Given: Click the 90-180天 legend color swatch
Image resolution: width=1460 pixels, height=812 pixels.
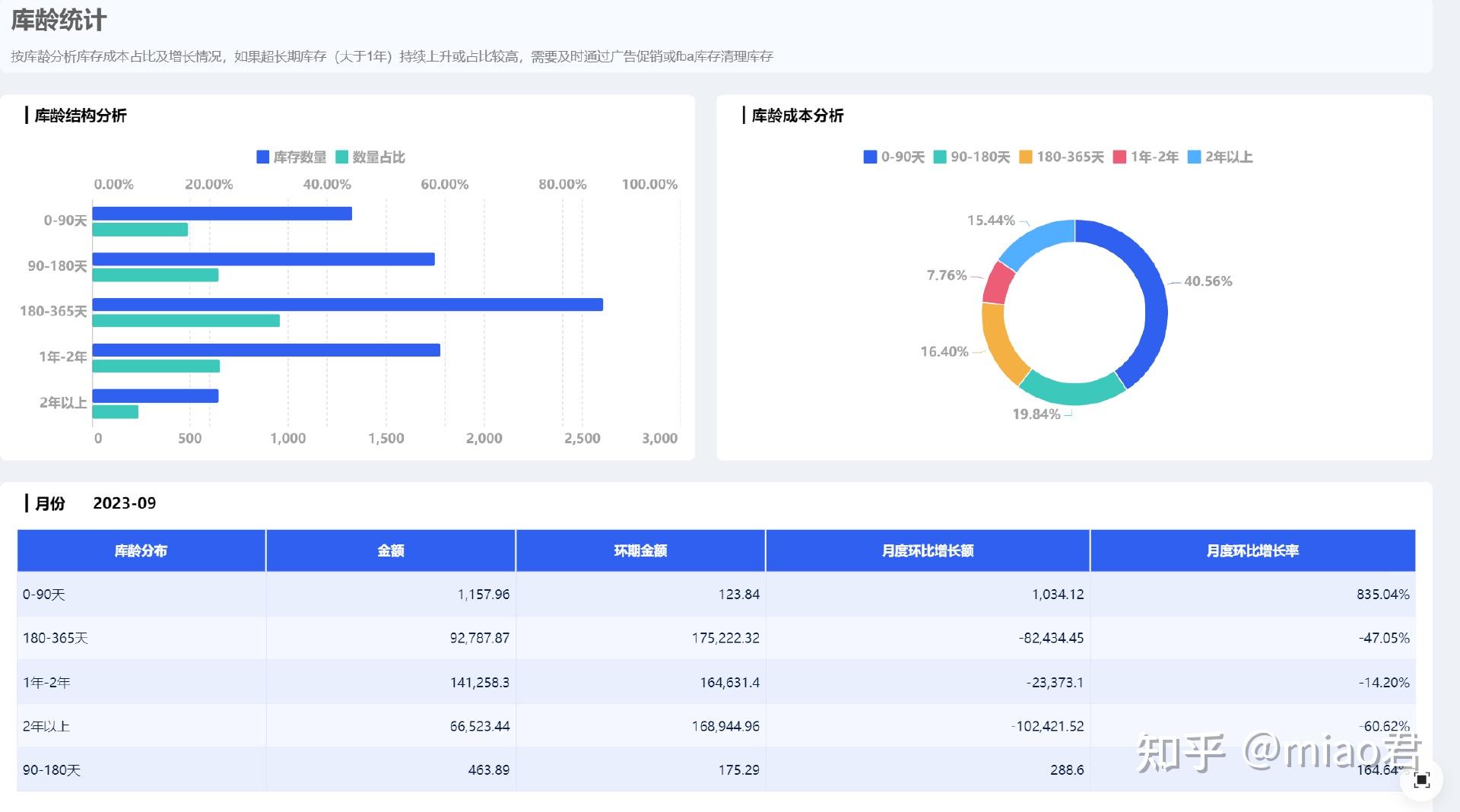Looking at the screenshot, I should [940, 157].
